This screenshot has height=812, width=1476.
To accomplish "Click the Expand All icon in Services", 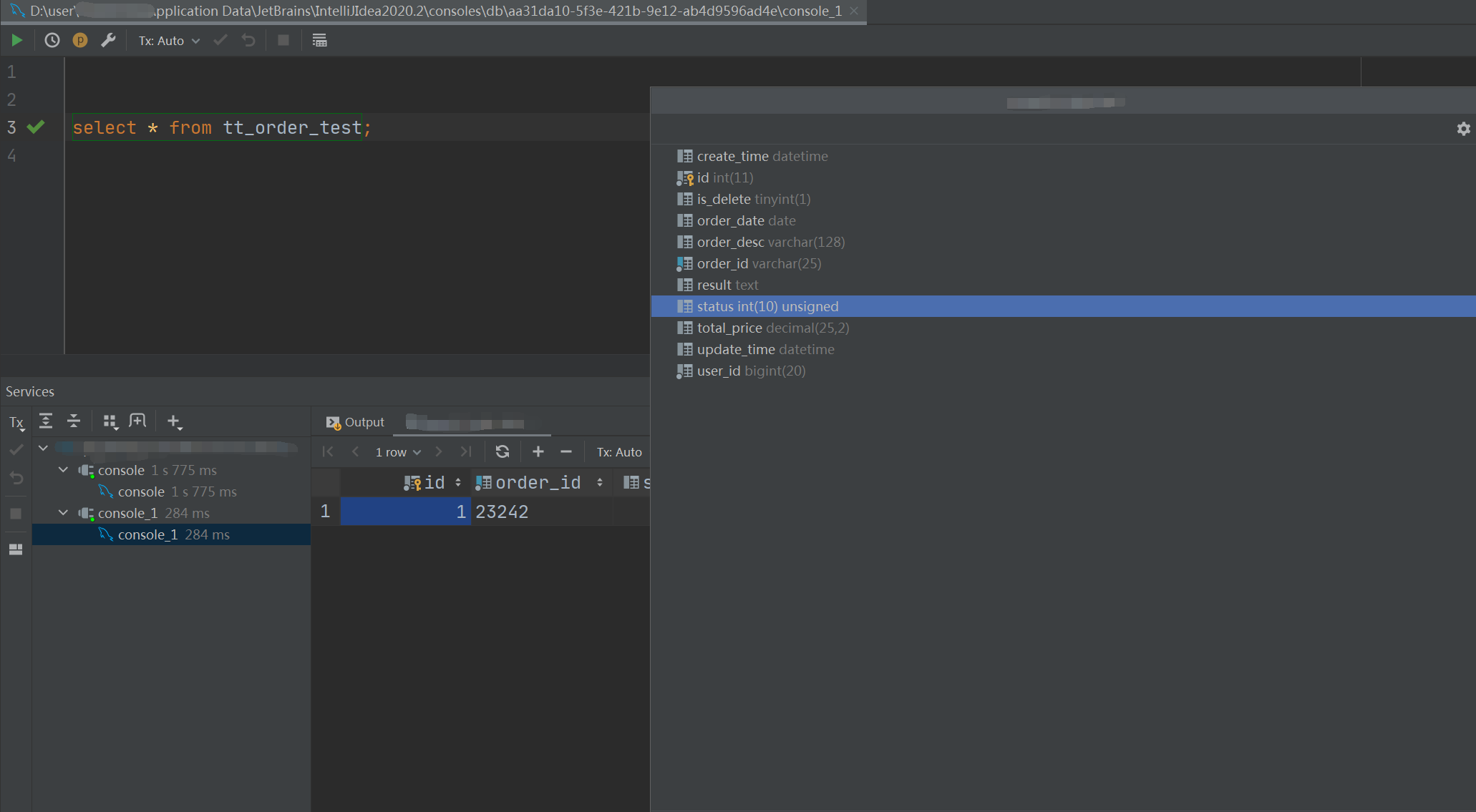I will pyautogui.click(x=46, y=421).
